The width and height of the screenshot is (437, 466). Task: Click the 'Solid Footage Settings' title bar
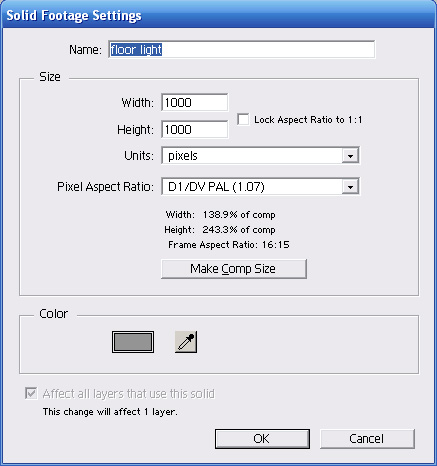(218, 15)
